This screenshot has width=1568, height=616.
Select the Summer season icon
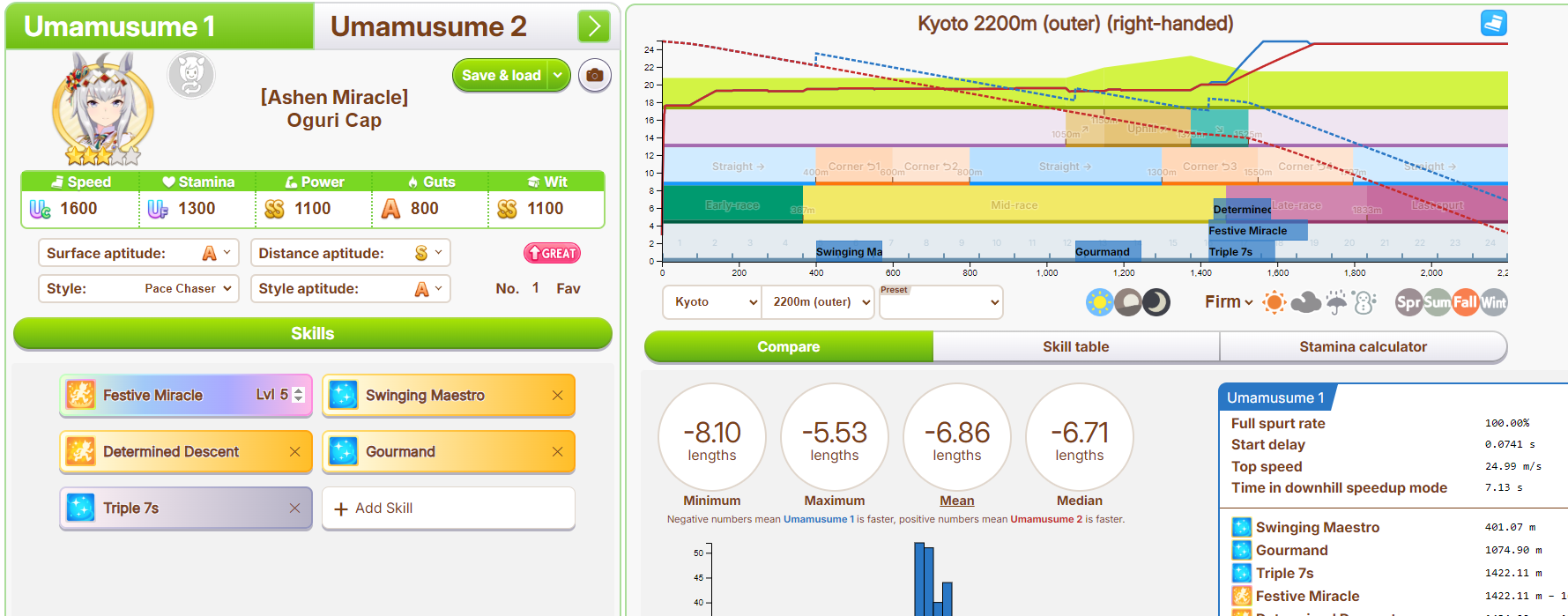[1437, 303]
